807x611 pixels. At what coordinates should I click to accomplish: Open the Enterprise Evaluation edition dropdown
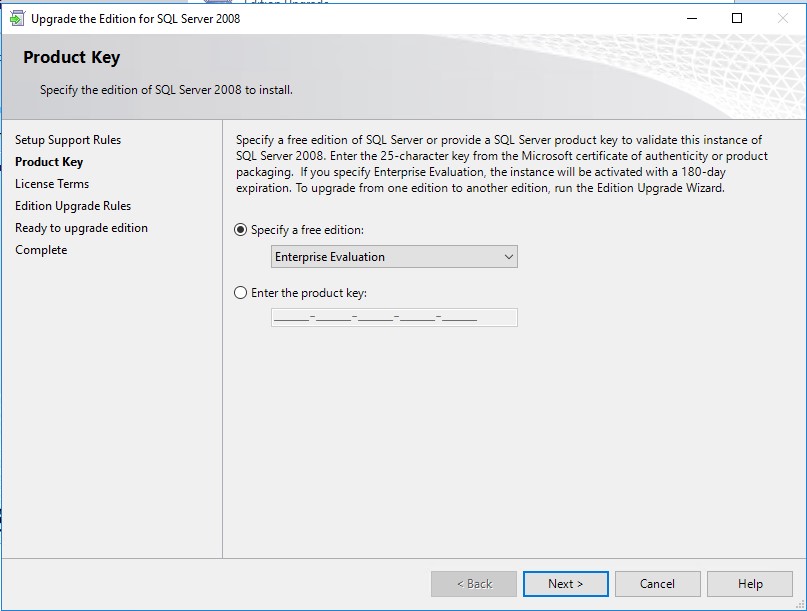pyautogui.click(x=394, y=257)
